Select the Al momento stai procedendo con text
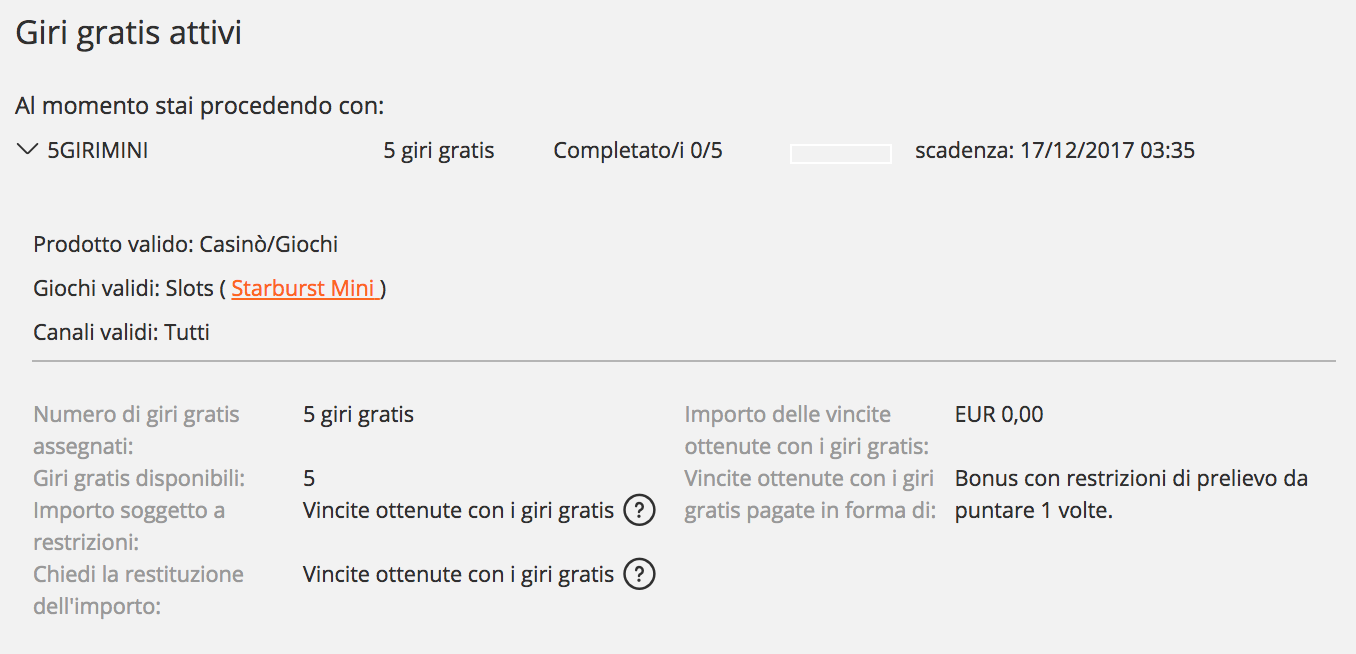This screenshot has width=1356, height=654. 200,106
